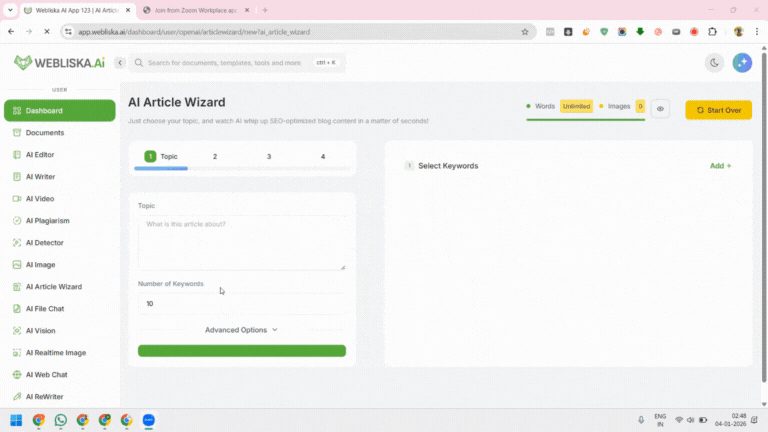The width and height of the screenshot is (768, 432).
Task: Open the AI Editor sidebar icon
Action: pyautogui.click(x=16, y=155)
